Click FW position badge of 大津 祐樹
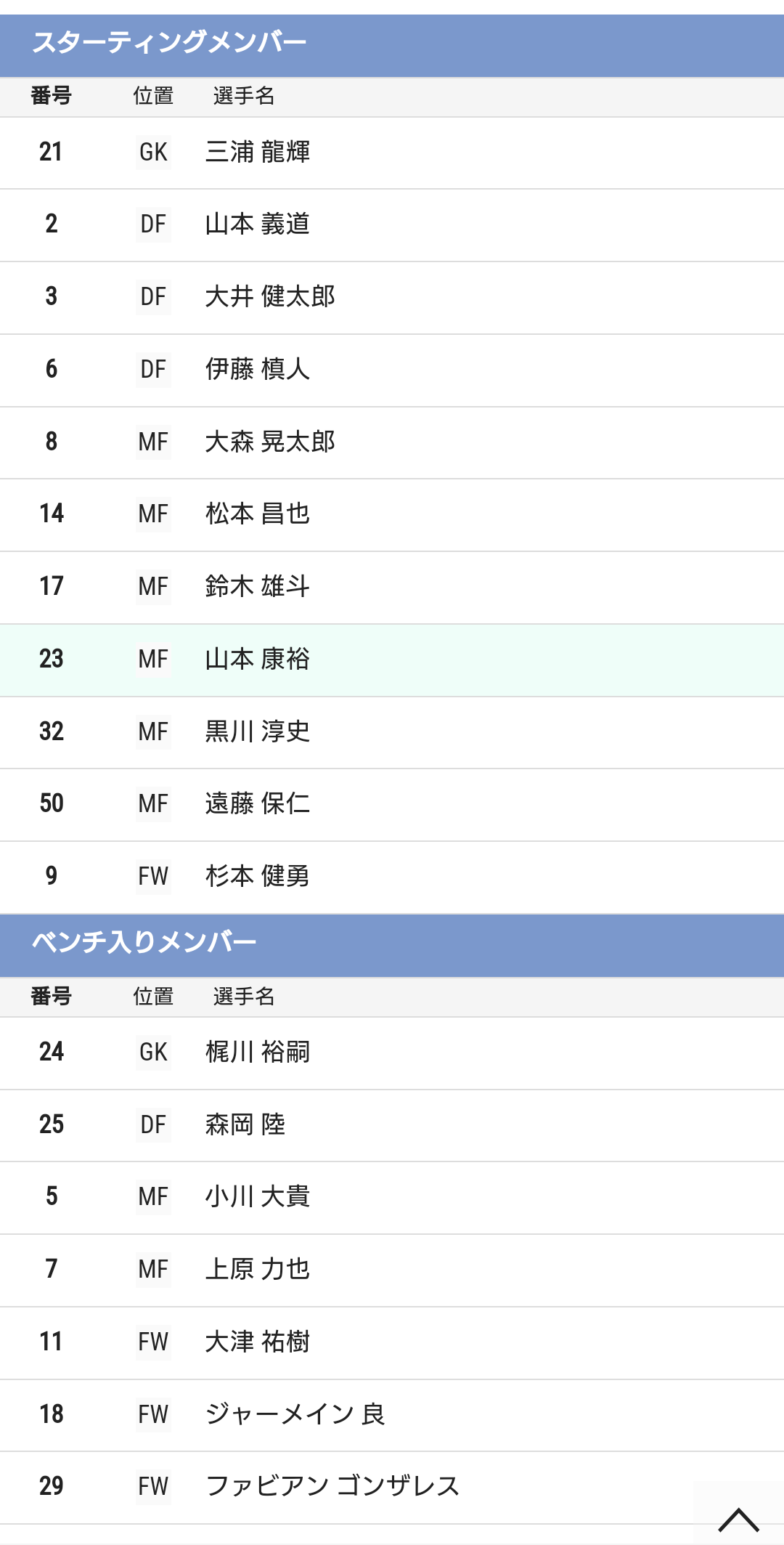Image resolution: width=784 pixels, height=1545 pixels. click(x=153, y=1342)
